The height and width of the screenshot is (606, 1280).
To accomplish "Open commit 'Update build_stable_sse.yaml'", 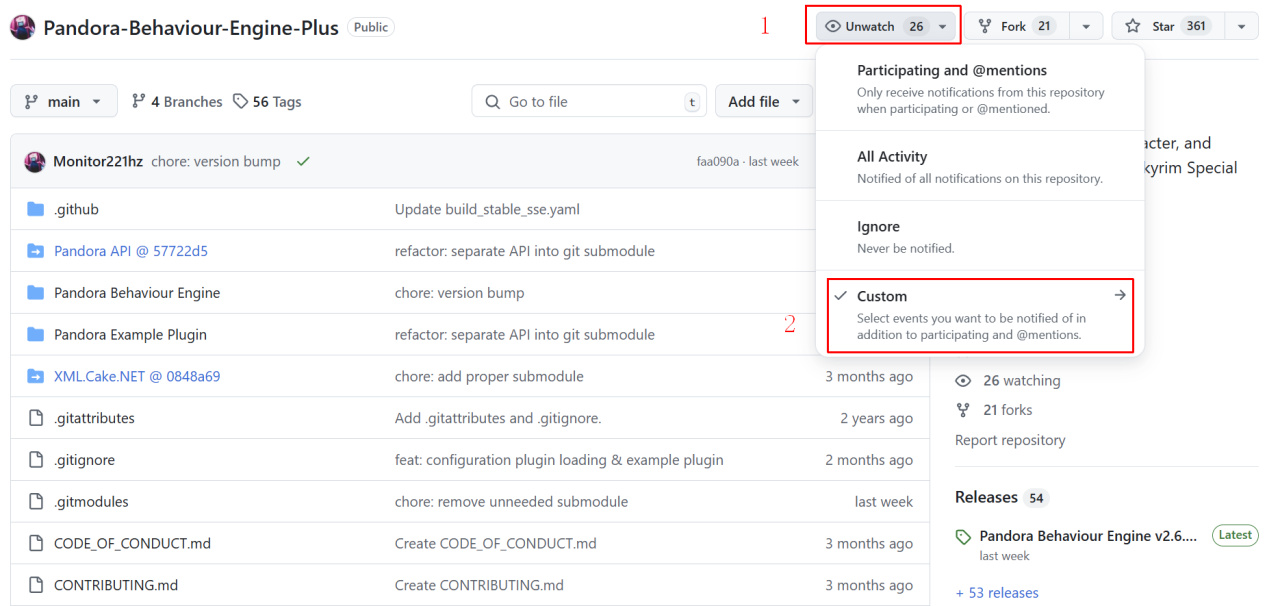I will (487, 209).
